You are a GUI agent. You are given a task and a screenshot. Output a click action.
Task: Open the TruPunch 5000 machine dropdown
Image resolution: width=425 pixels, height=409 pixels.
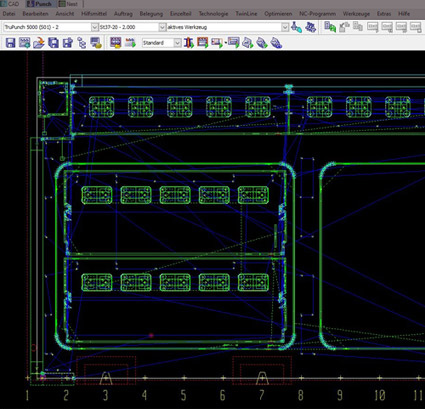click(95, 27)
